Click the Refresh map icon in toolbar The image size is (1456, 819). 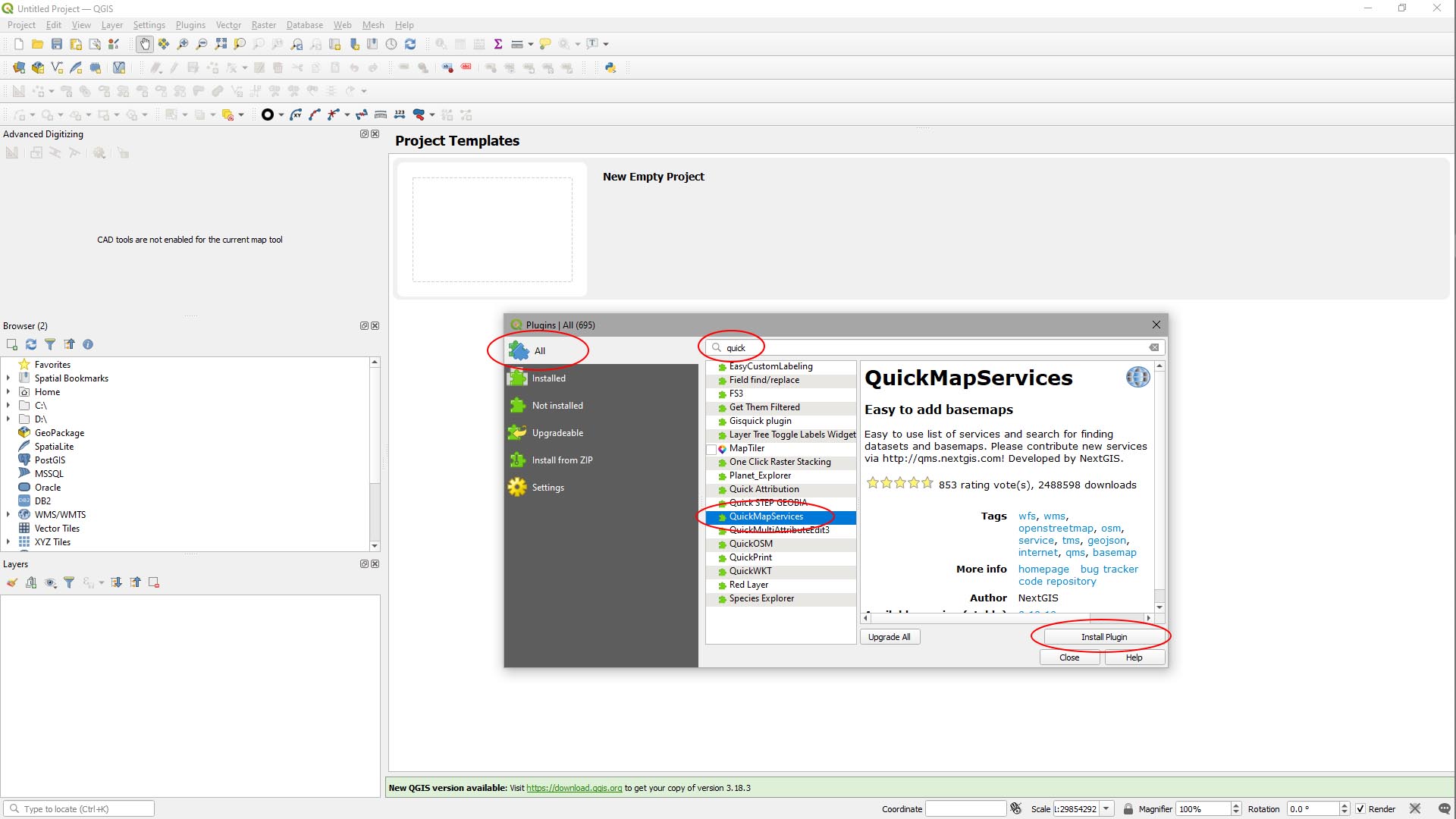tap(410, 44)
